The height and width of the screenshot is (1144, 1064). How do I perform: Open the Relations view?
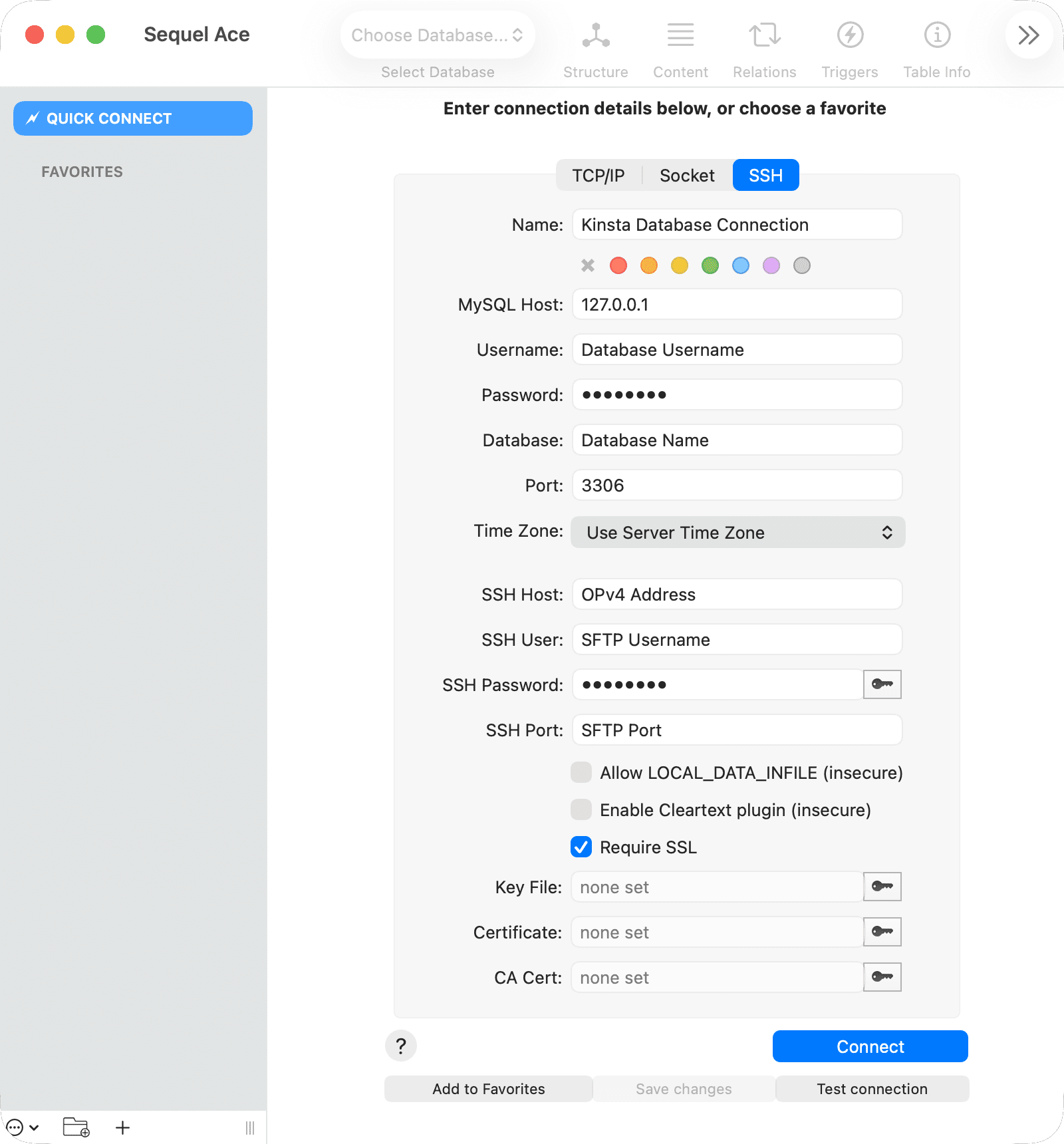point(765,50)
